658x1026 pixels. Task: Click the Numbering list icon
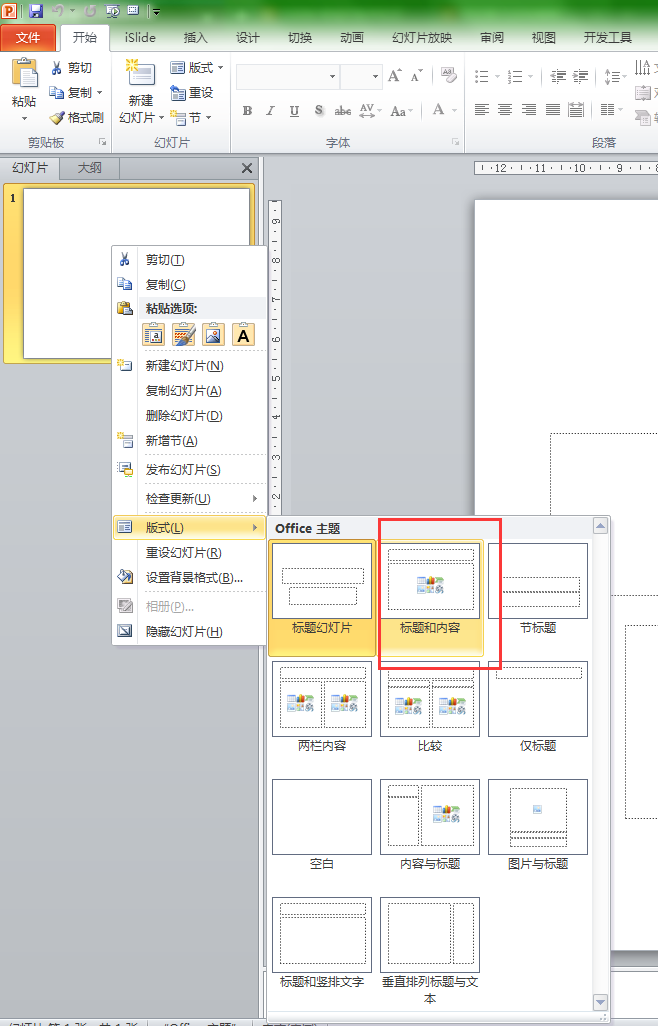pyautogui.click(x=515, y=77)
